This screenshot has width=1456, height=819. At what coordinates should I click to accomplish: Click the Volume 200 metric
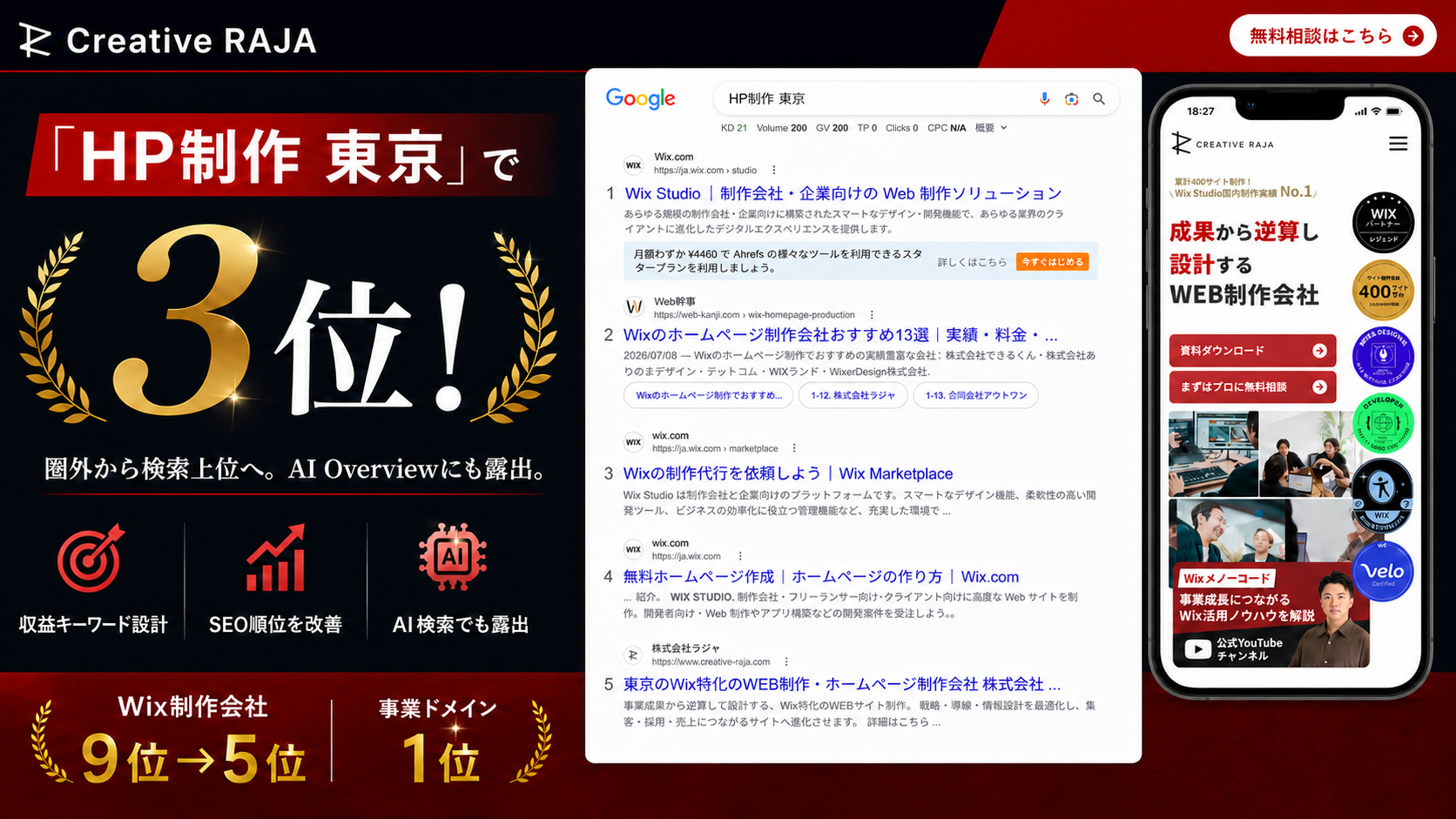(781, 128)
